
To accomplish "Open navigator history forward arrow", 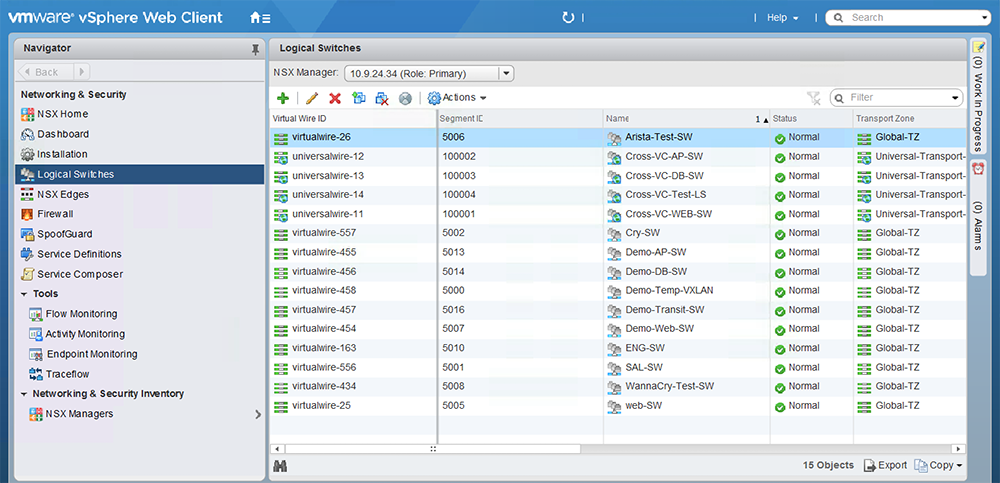I will 82,72.
